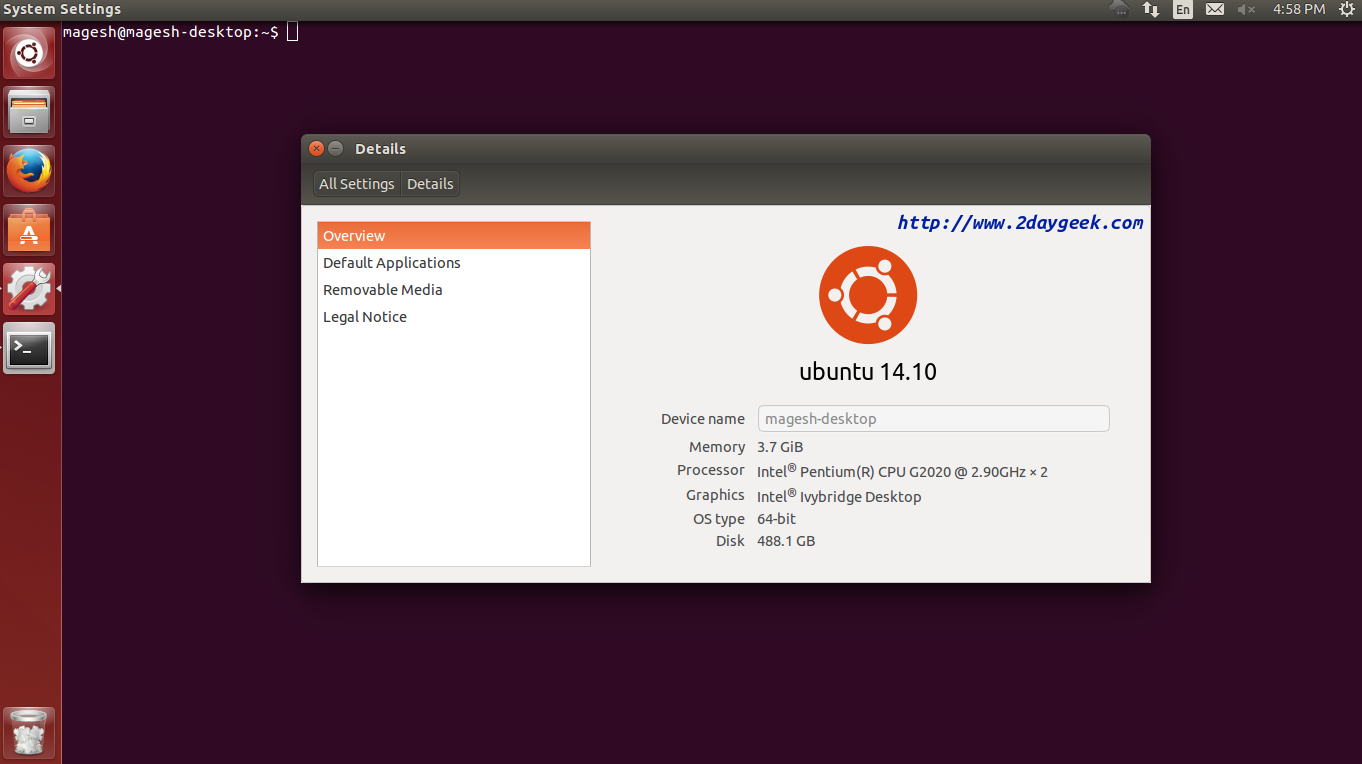Open the Trash bin
Screen dimensions: 1362x764
(30, 733)
